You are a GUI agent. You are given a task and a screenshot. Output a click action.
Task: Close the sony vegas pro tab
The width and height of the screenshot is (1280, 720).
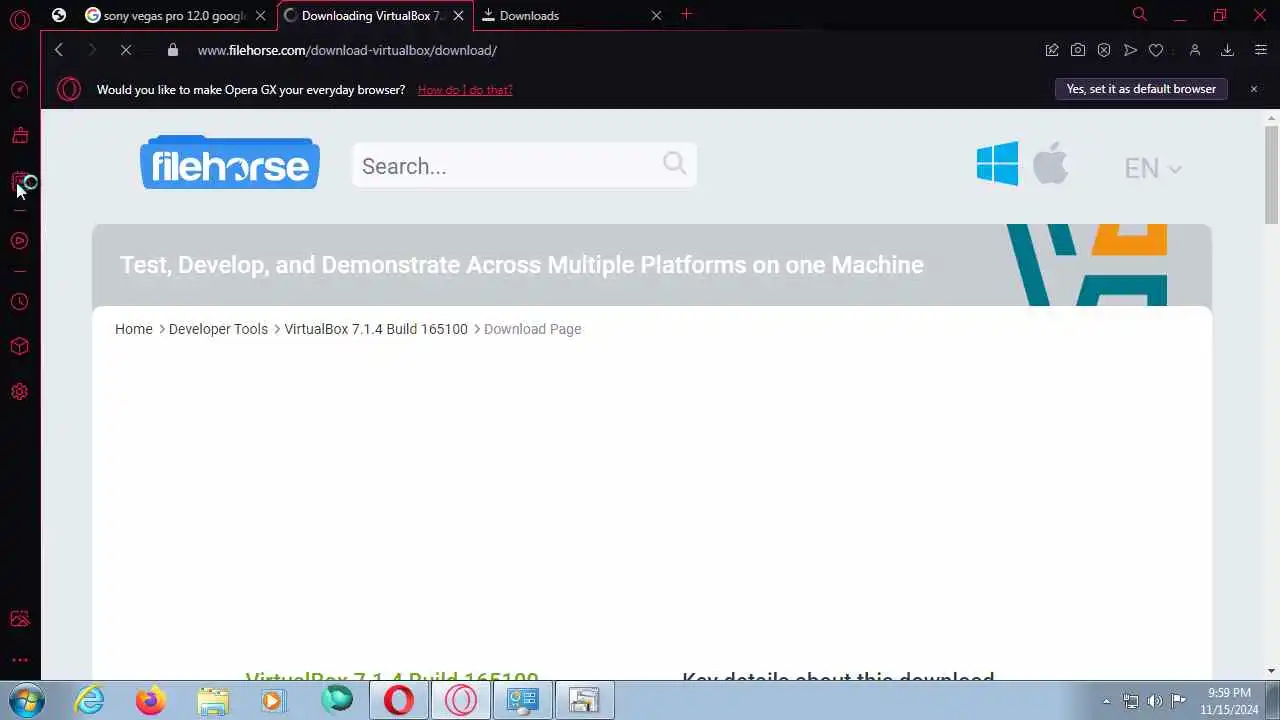tap(260, 15)
